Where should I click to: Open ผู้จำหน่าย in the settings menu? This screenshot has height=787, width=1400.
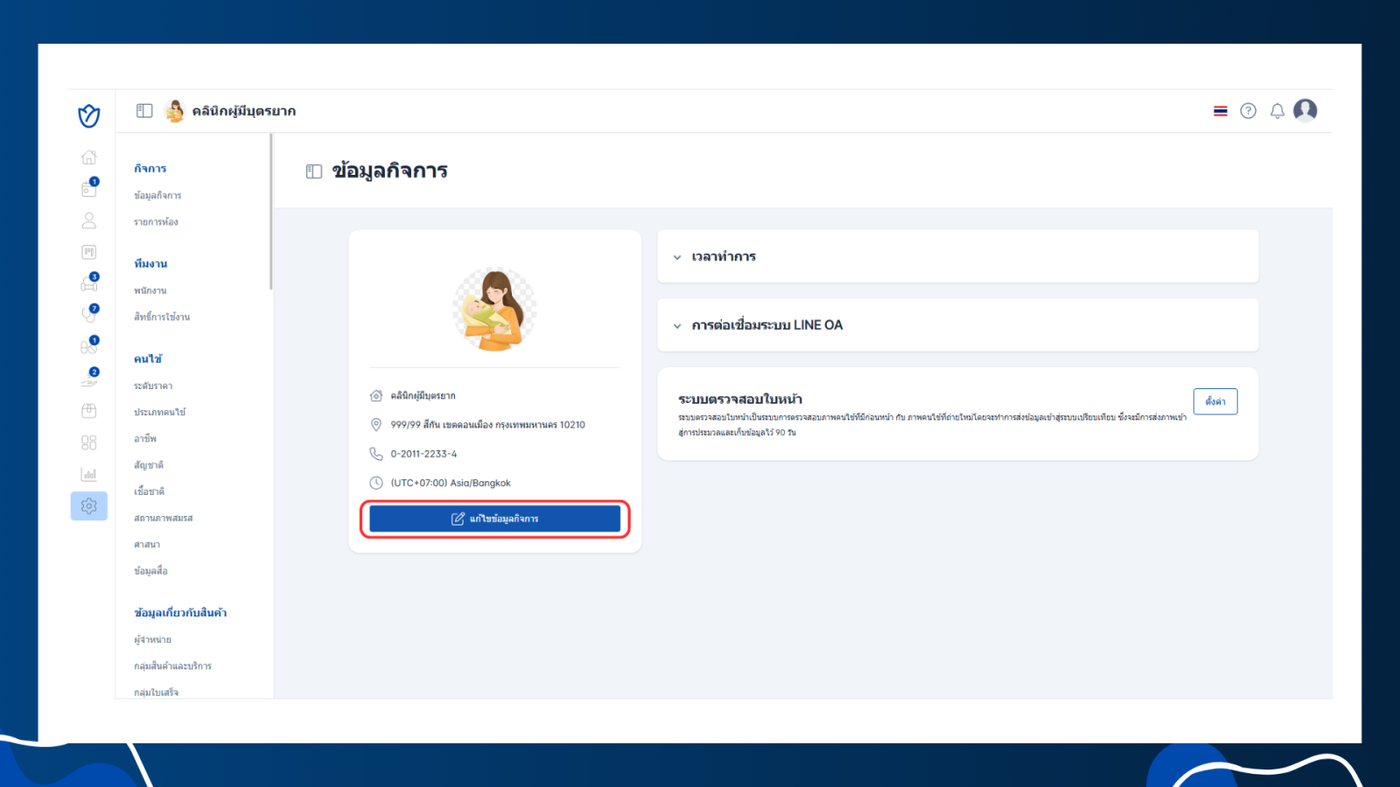tap(153, 640)
